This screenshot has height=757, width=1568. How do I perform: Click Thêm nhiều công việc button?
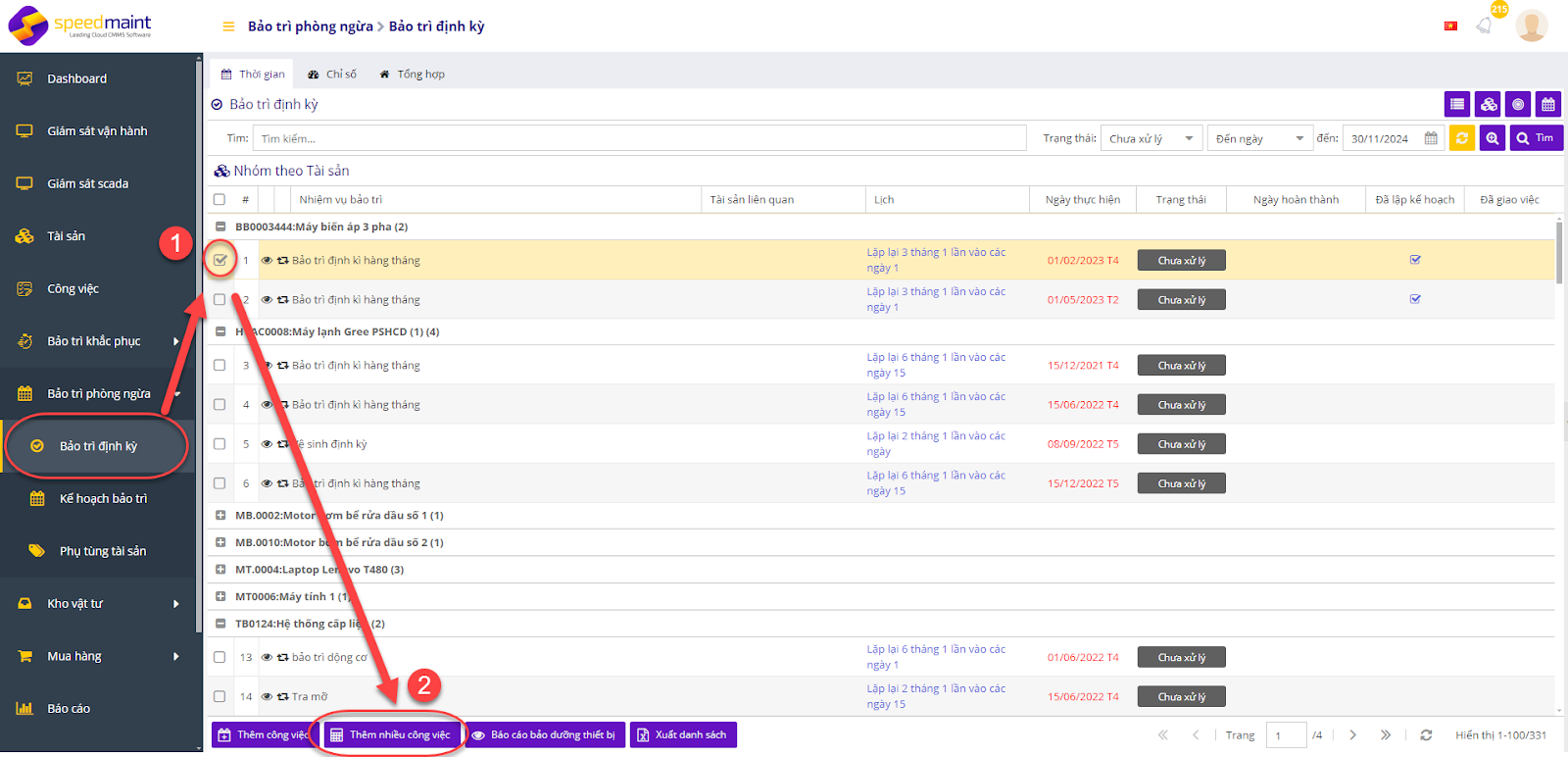(390, 734)
